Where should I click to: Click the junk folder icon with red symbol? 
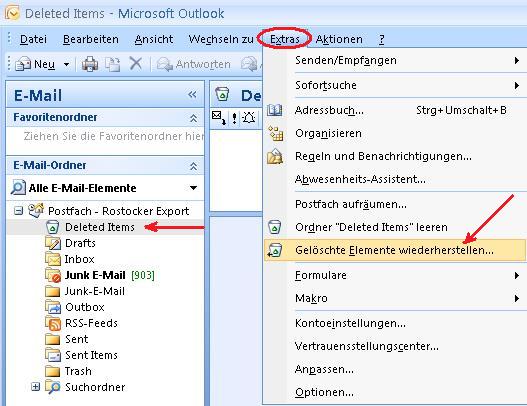[x=53, y=275]
